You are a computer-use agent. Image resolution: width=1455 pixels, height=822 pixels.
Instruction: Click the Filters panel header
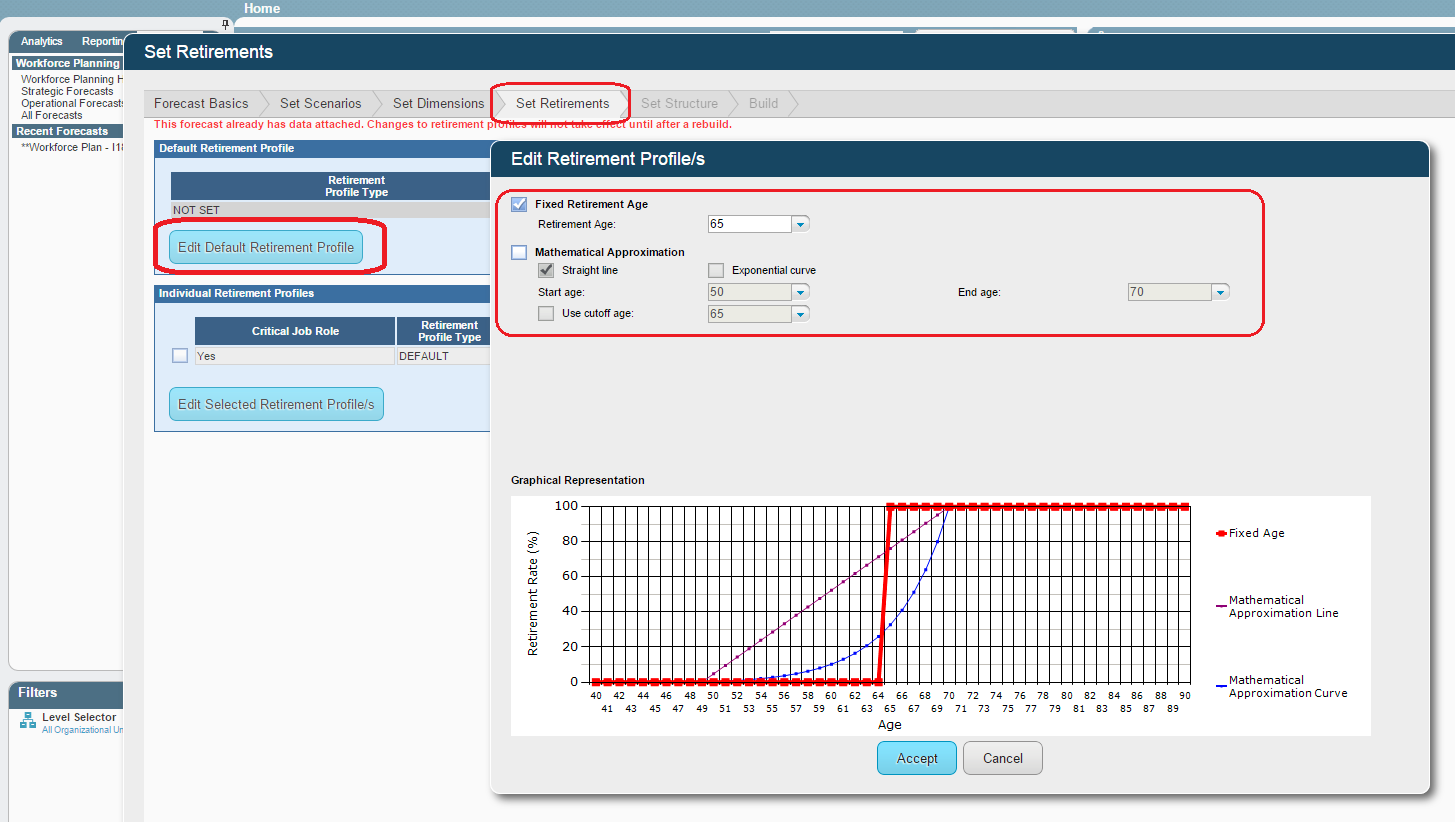66,693
